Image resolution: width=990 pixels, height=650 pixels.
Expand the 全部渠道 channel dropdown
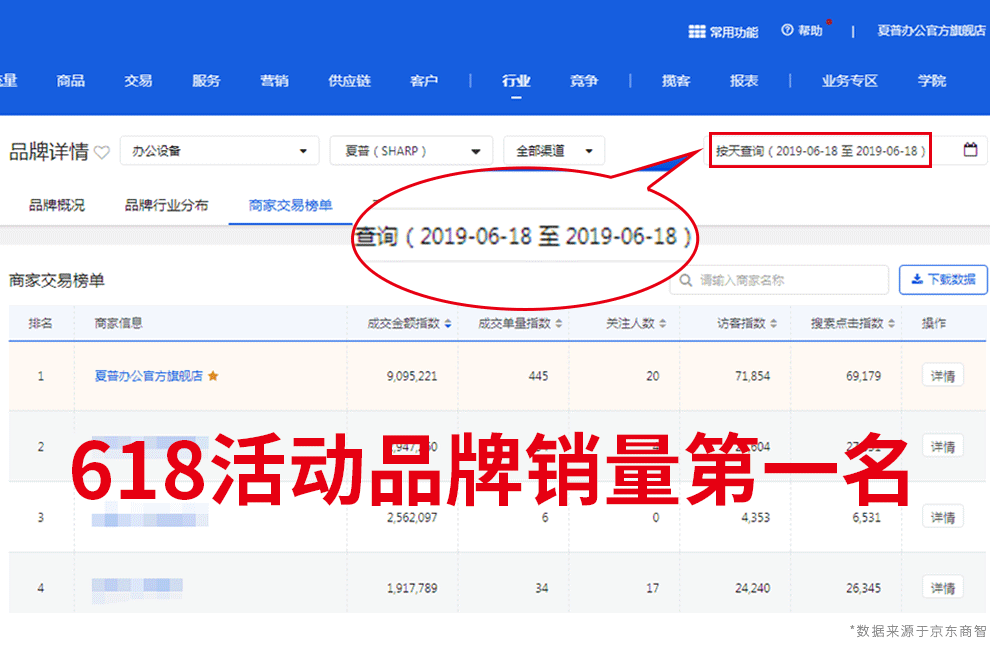[589, 152]
